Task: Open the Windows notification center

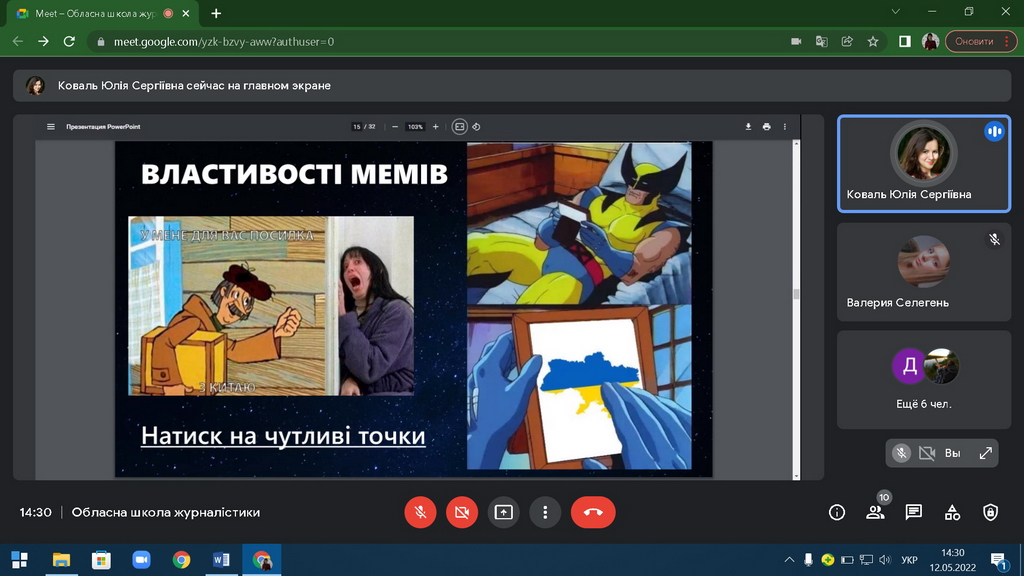Action: click(x=998, y=560)
